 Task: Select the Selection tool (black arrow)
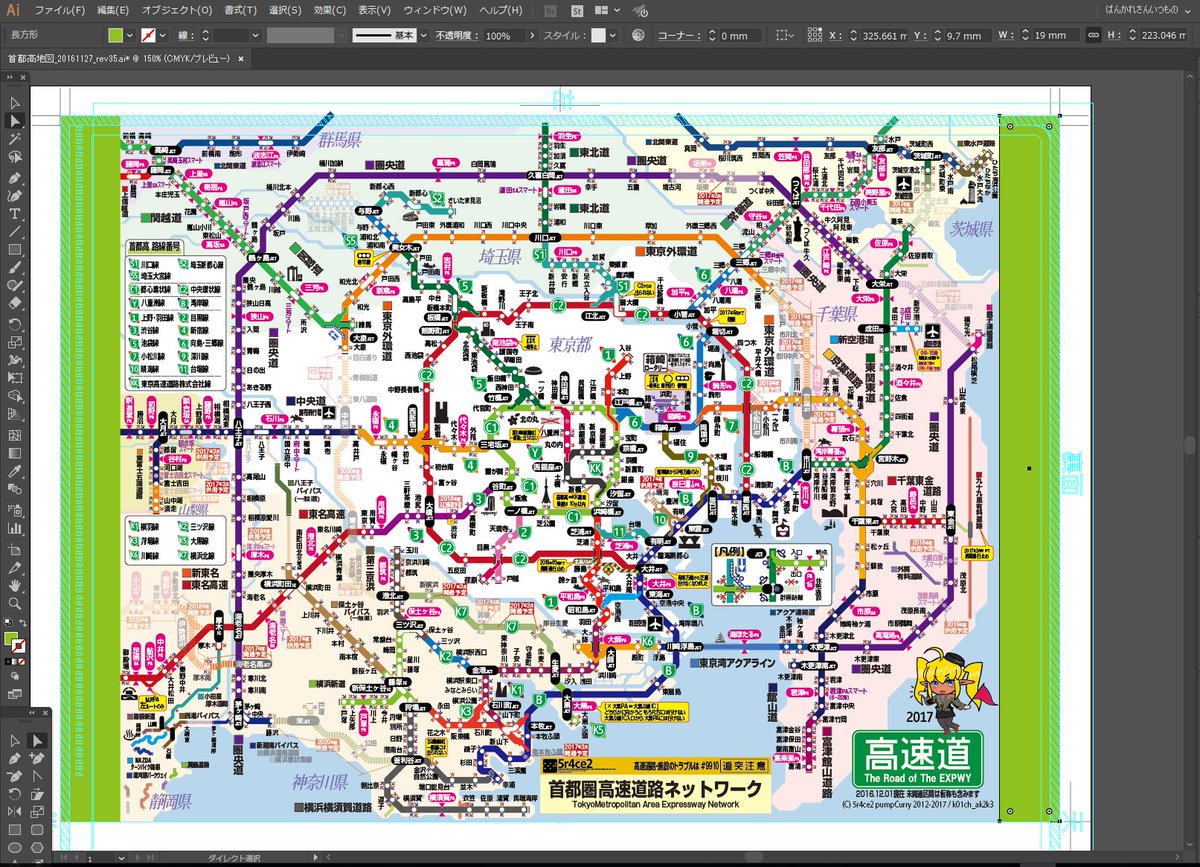[x=15, y=103]
